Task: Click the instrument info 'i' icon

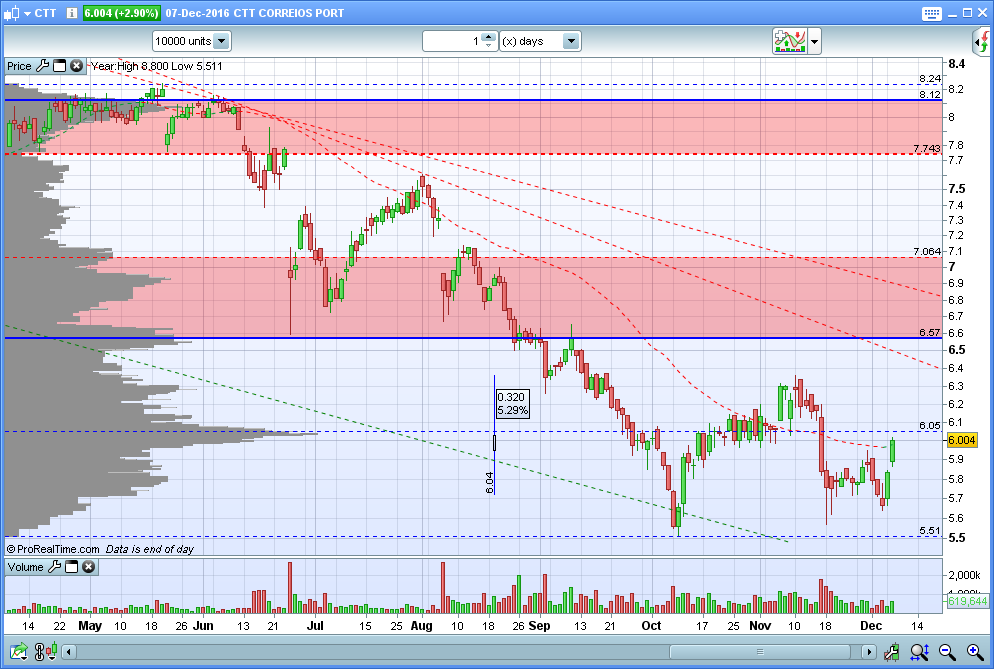Action: point(72,13)
